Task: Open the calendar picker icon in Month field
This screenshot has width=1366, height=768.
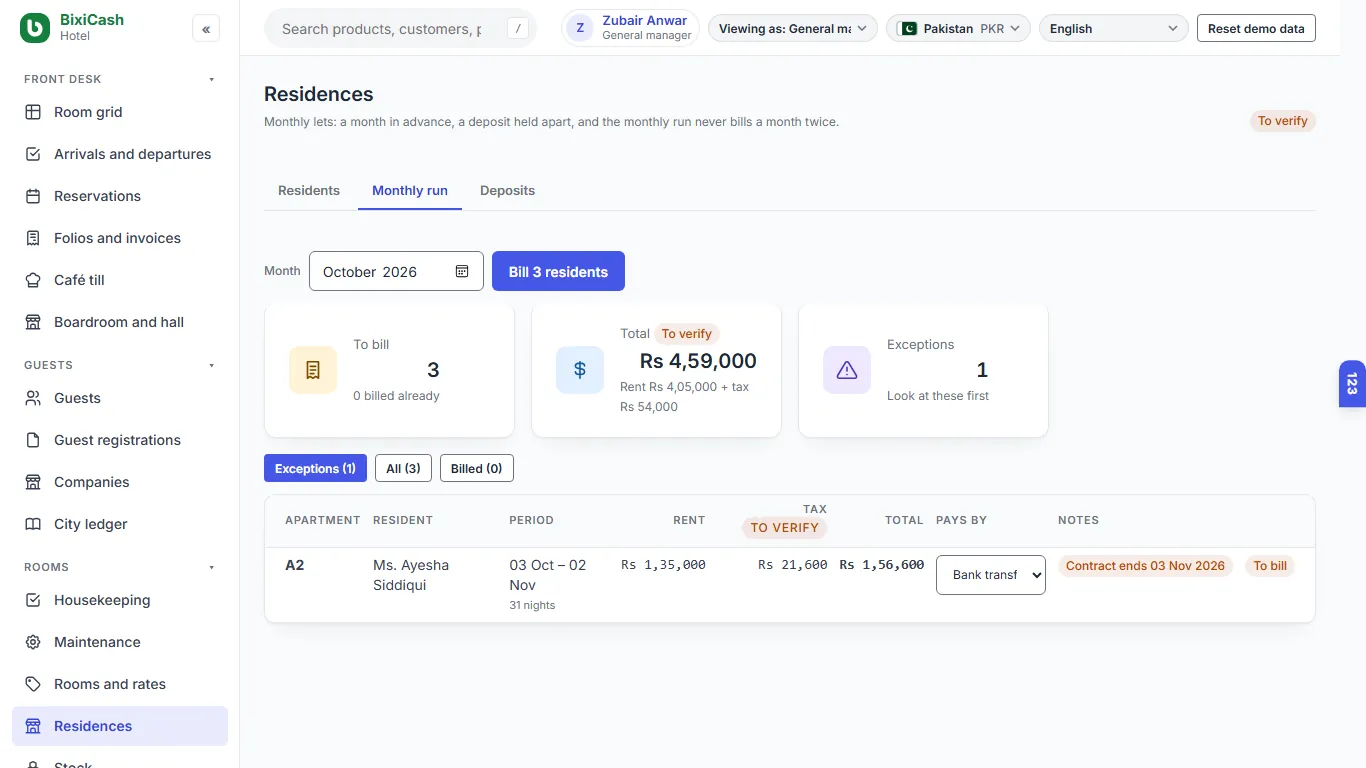Action: 462,271
